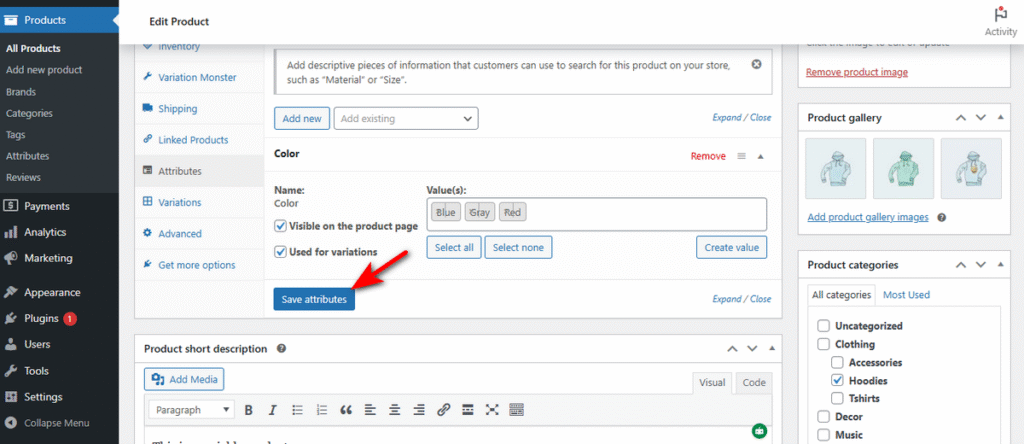Toggle bold formatting in editor
The image size is (1024, 444).
coord(248,410)
